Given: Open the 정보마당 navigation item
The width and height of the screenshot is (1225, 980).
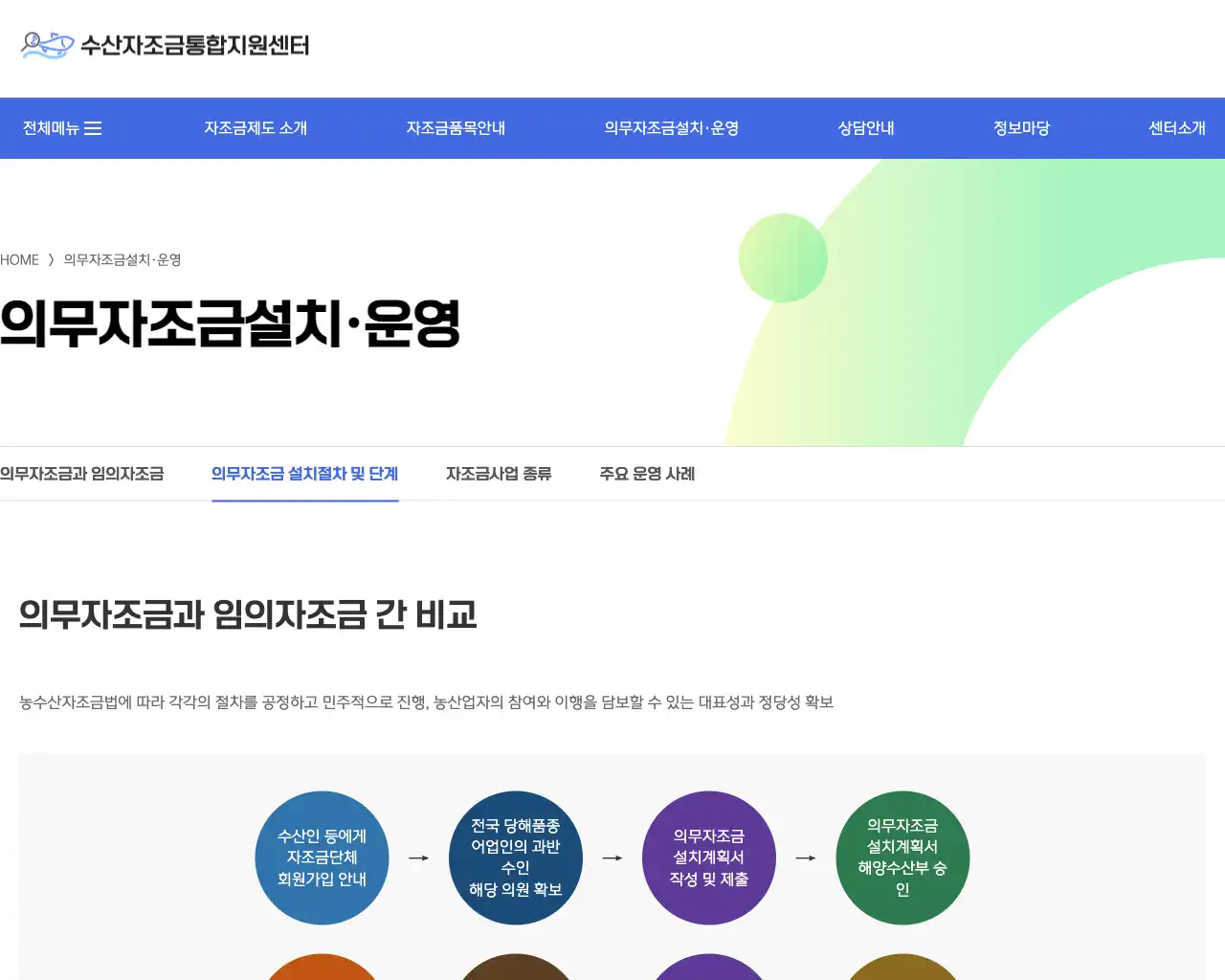Looking at the screenshot, I should (1020, 127).
